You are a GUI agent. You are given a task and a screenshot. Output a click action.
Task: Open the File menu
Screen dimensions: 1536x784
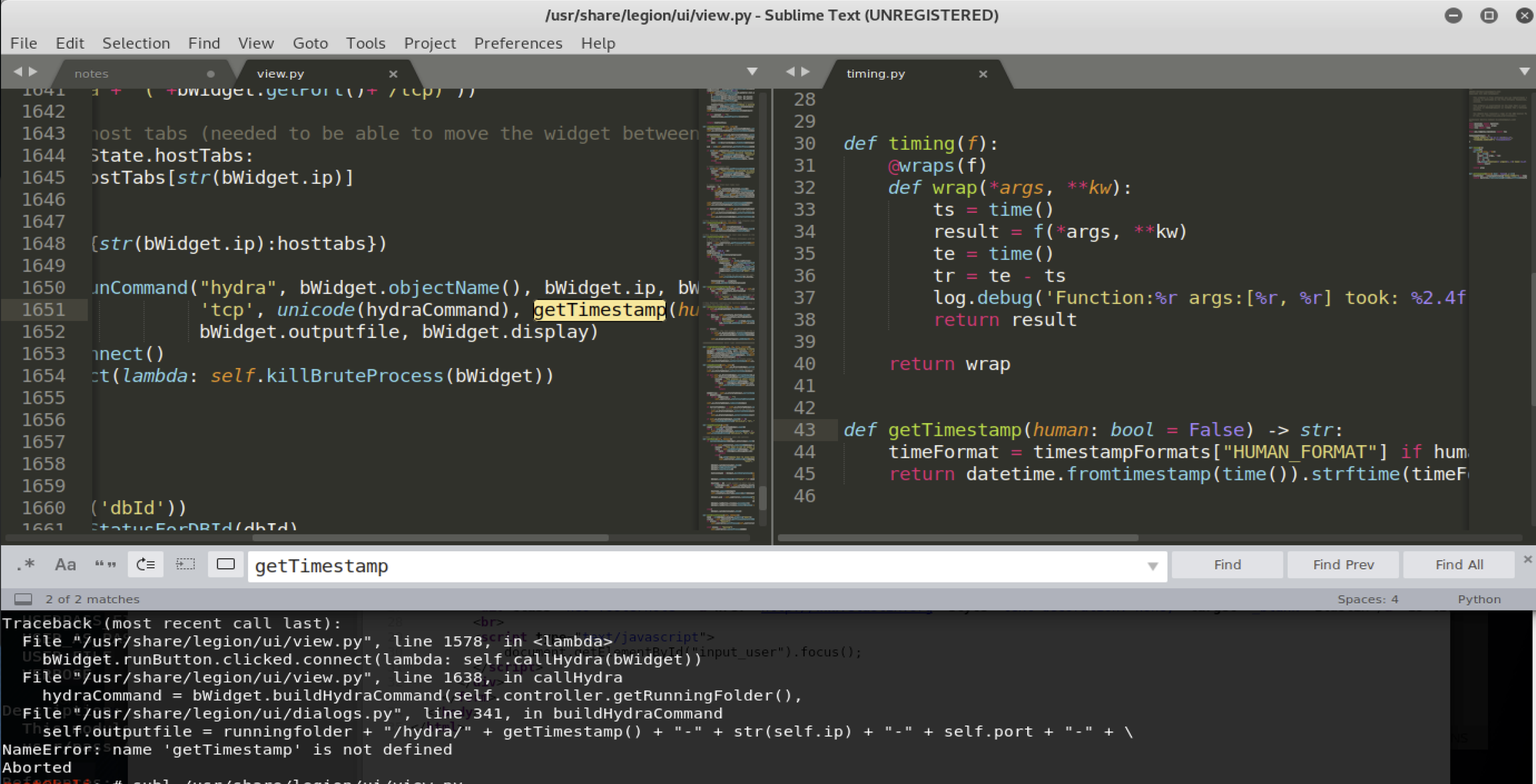(x=24, y=43)
